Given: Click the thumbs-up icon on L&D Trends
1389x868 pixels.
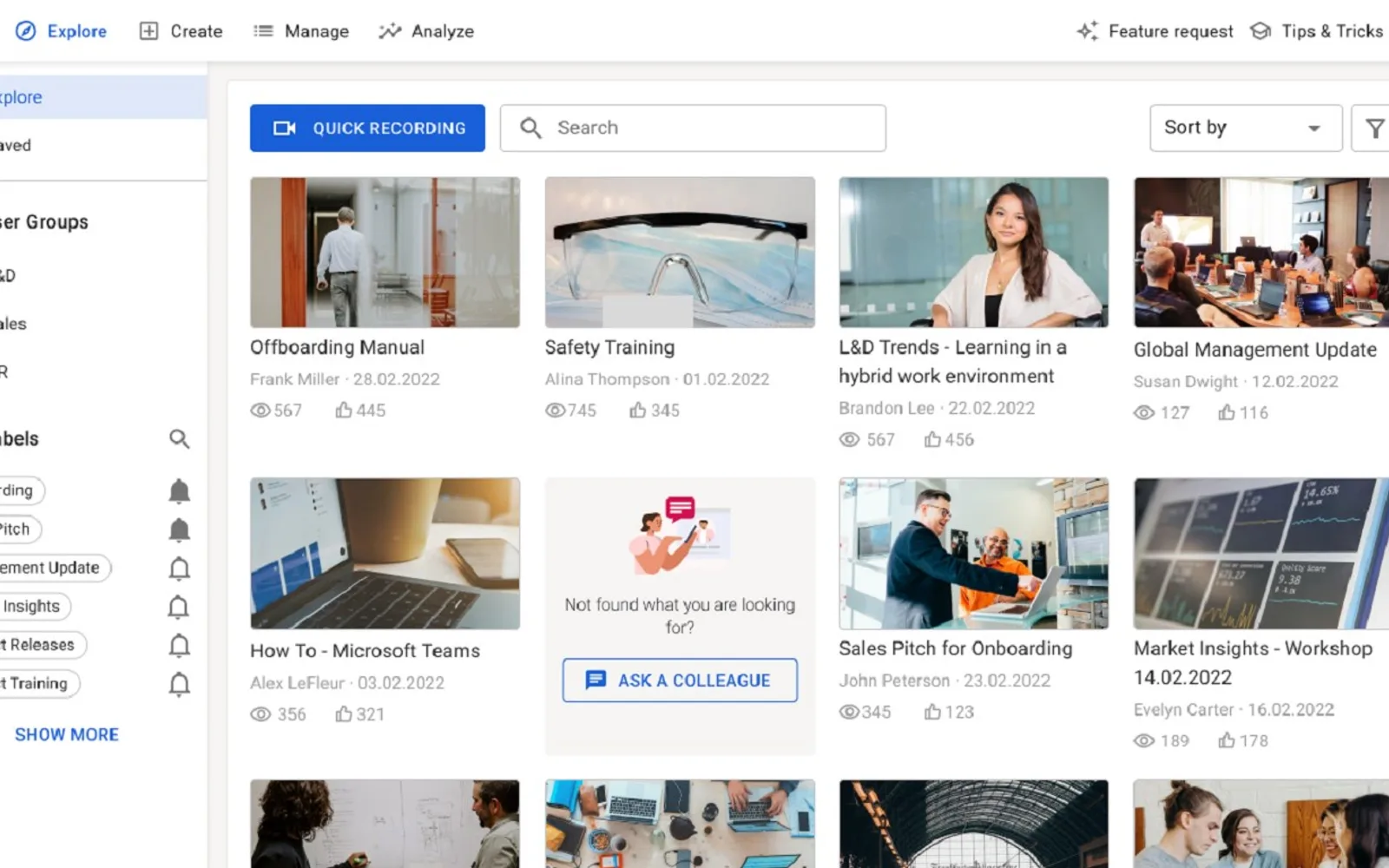Looking at the screenshot, I should 932,439.
